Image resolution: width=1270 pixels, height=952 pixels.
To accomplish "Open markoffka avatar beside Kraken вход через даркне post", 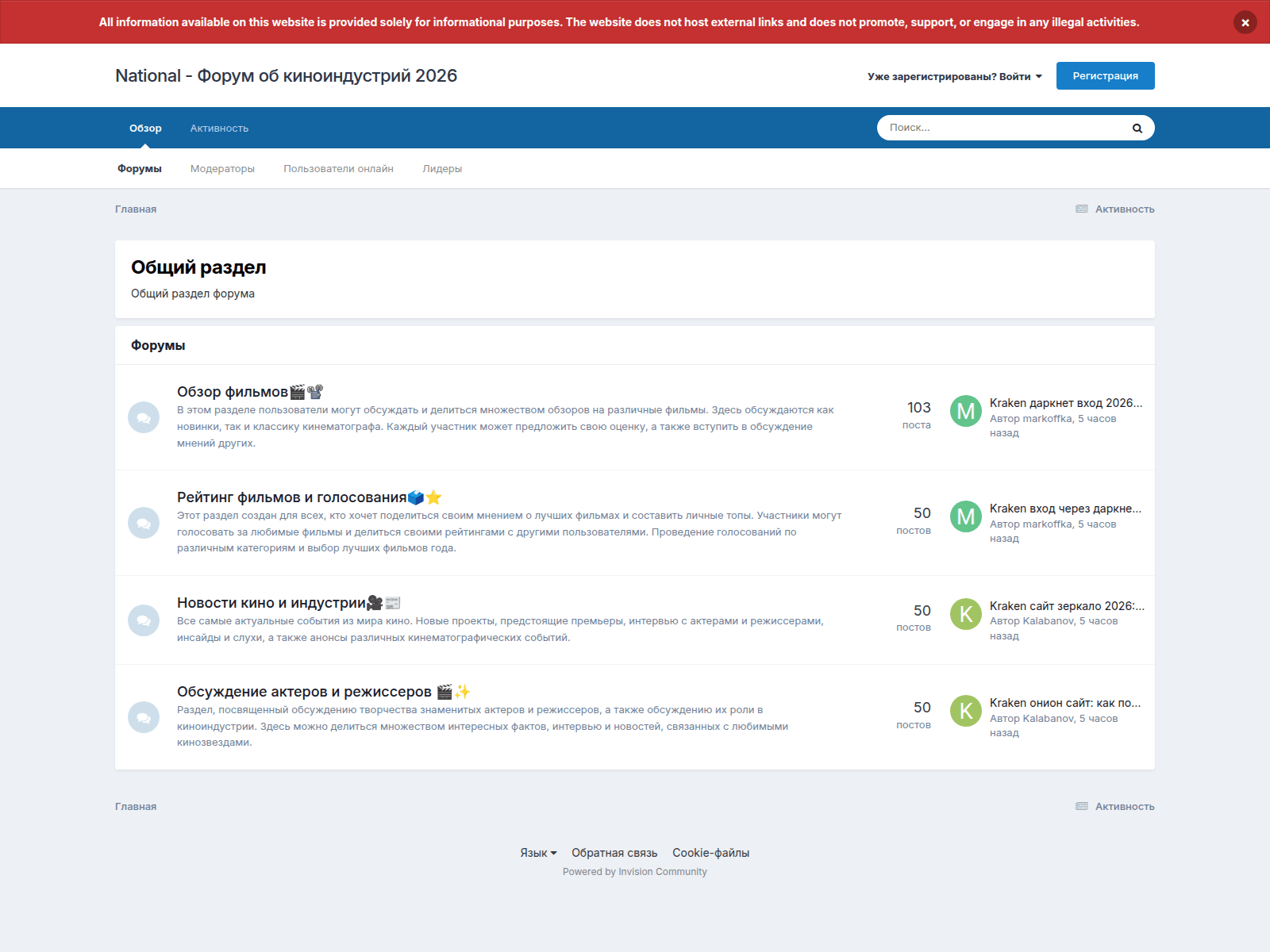I will (966, 516).
